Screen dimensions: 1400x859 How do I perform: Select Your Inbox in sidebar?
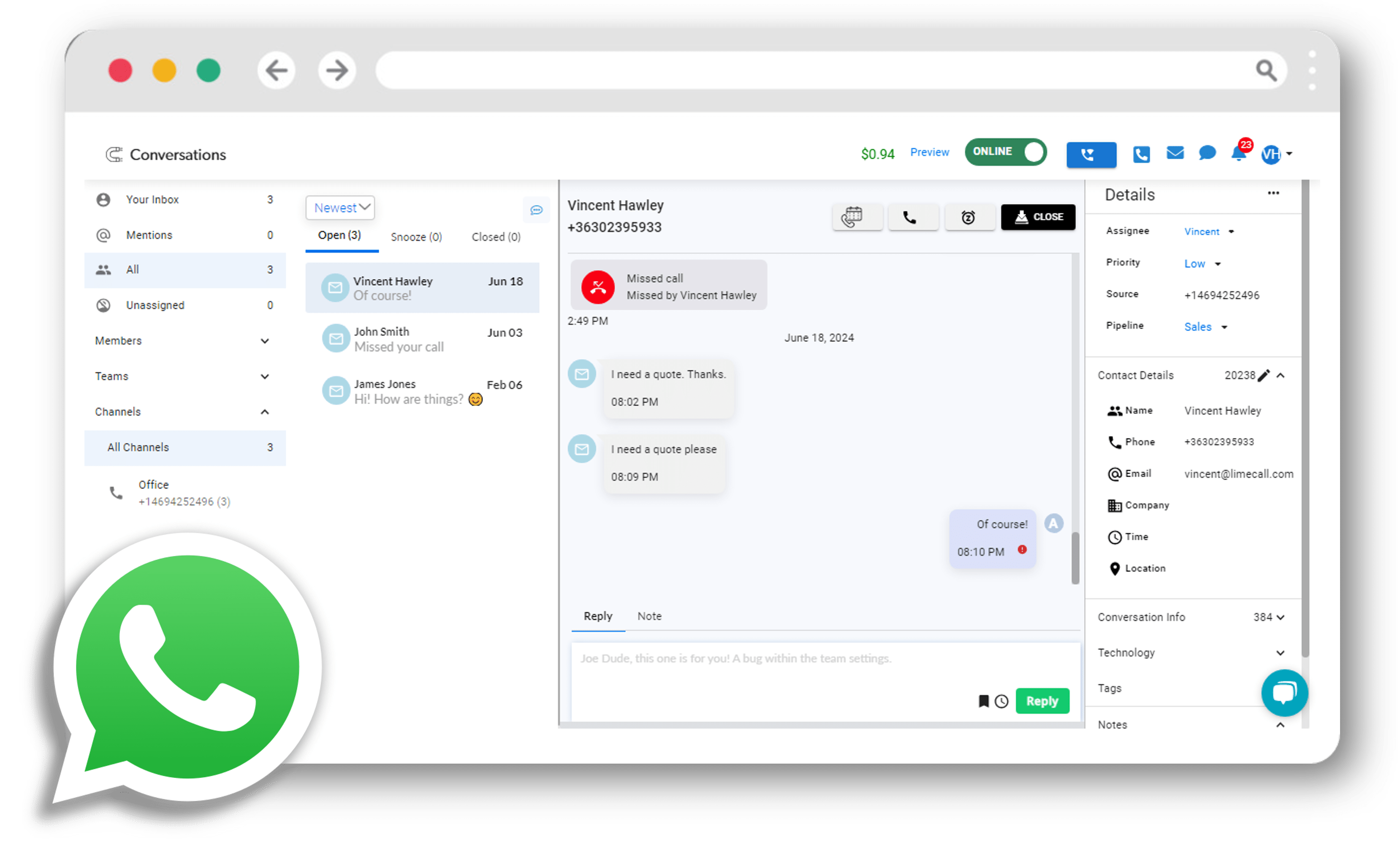coord(184,199)
